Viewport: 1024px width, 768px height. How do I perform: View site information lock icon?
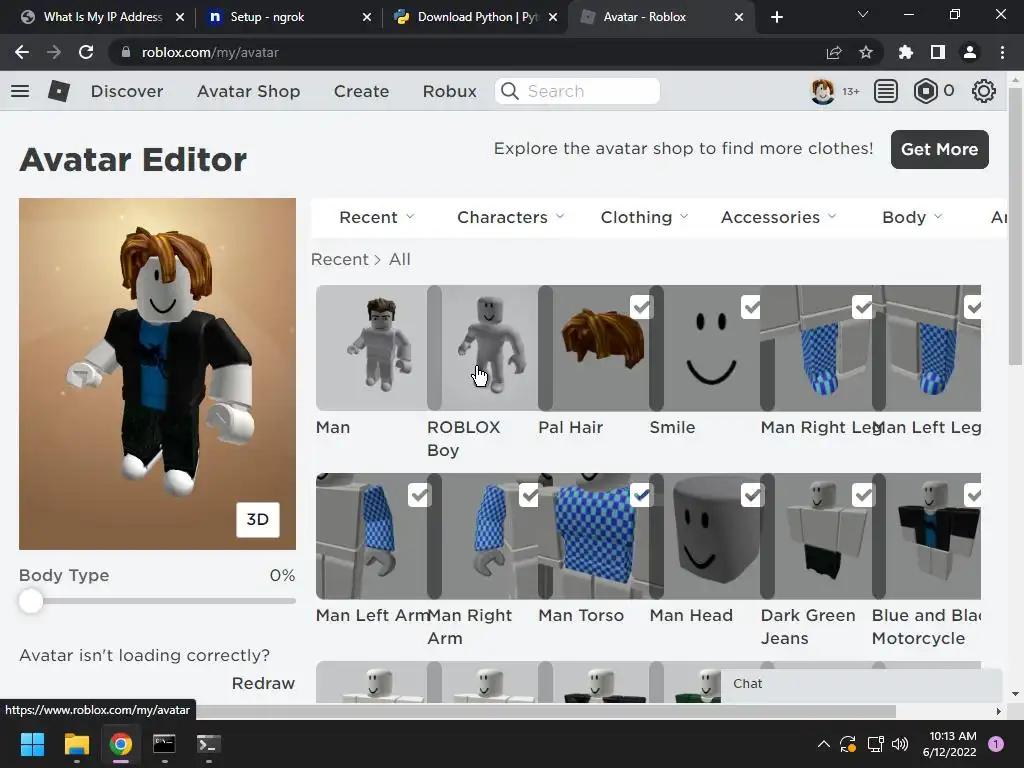tap(126, 52)
